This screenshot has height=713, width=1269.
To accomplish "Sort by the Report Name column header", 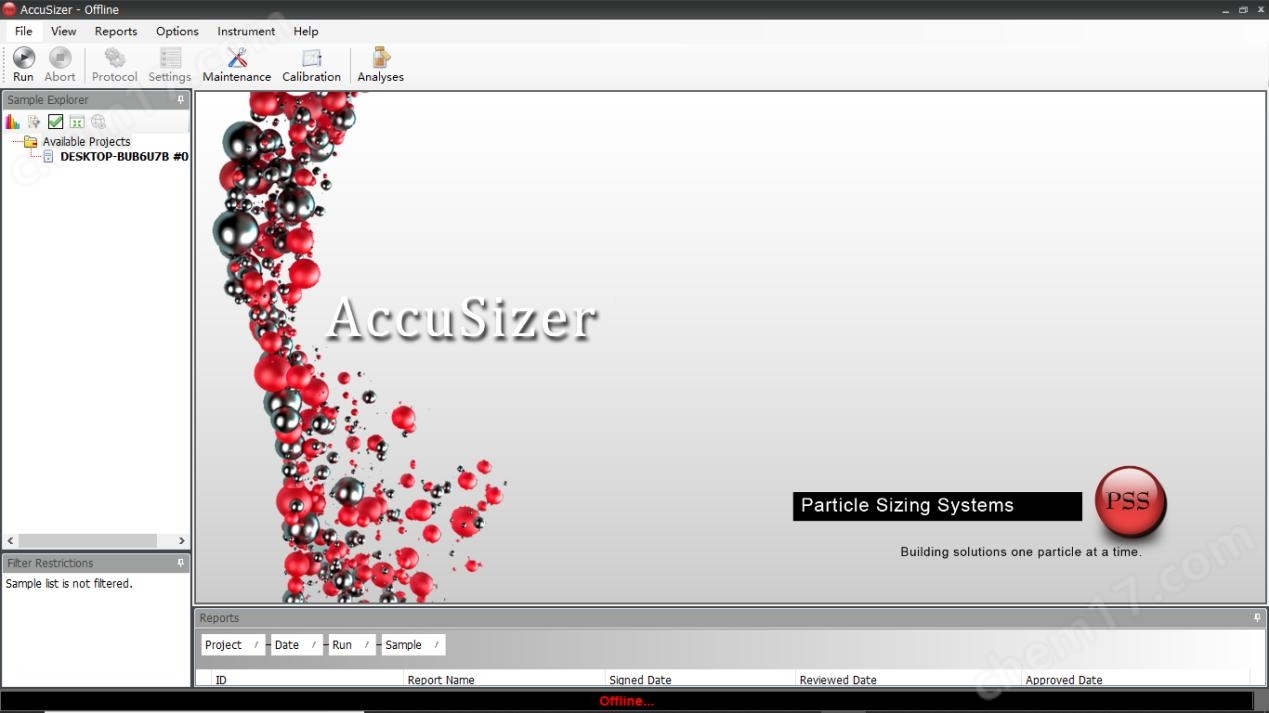I will (x=441, y=680).
